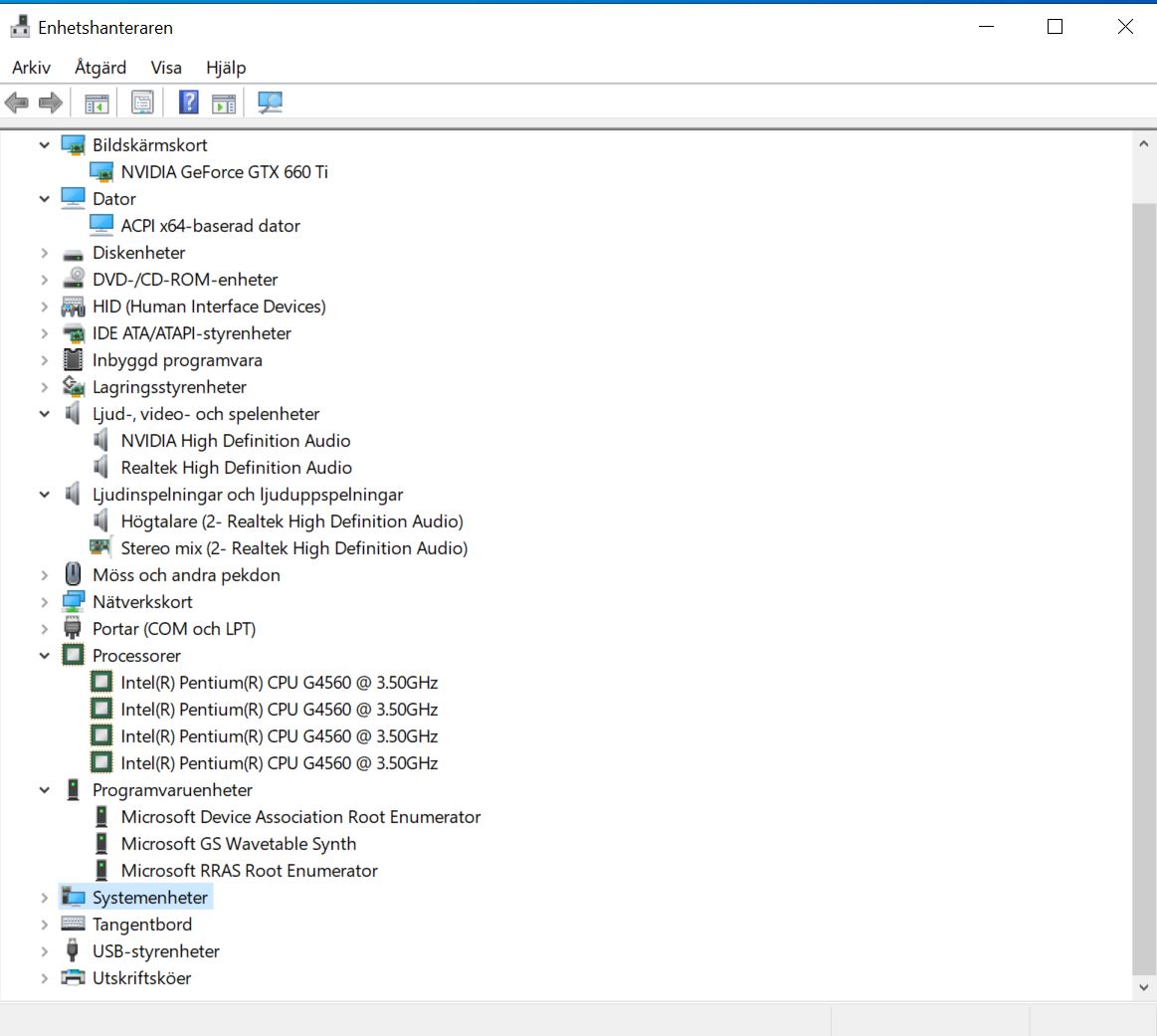Viewport: 1157px width, 1036px height.
Task: Click the blue question mark Help icon
Action: [x=188, y=103]
